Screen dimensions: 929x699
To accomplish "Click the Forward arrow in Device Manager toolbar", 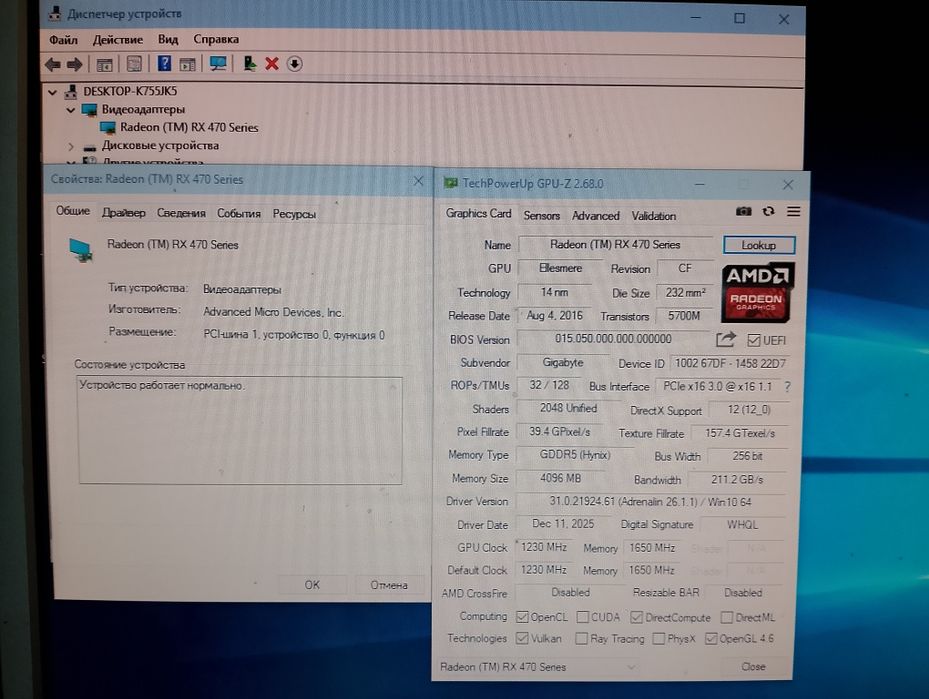I will [75, 64].
